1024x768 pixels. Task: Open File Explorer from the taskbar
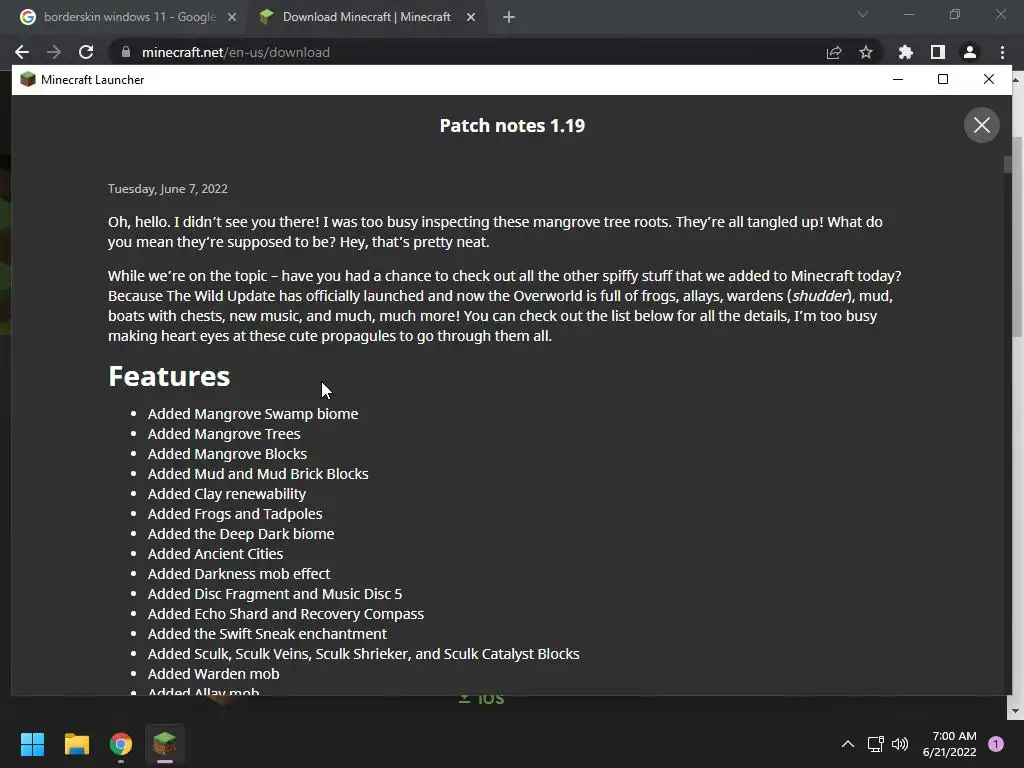[x=76, y=744]
